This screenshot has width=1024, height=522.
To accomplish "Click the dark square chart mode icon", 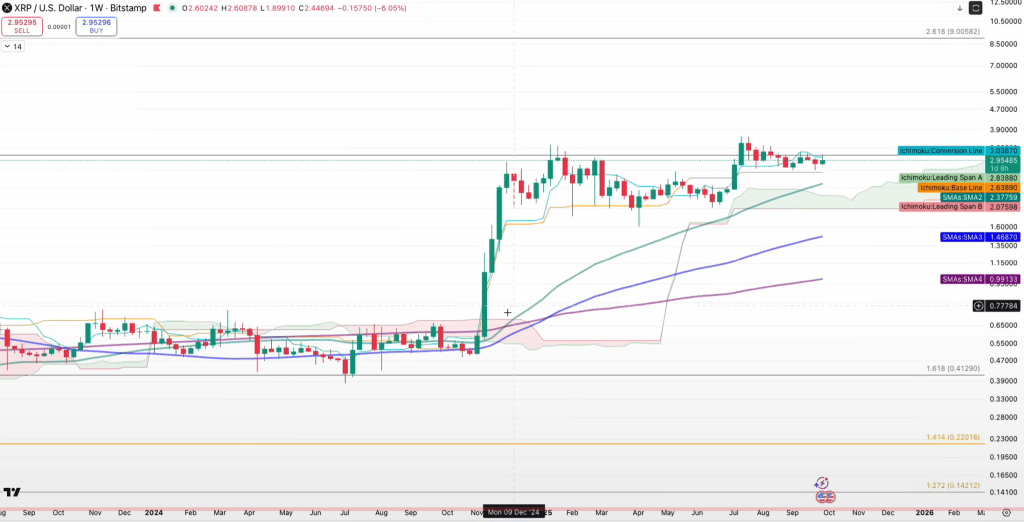I will click(976, 8).
